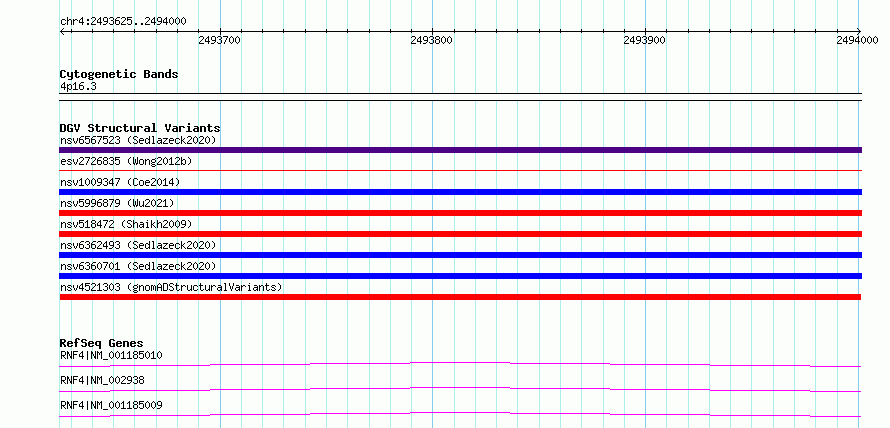890x428 pixels.
Task: Open variant label nsv6360701 (Sedlazeck2020)
Action: point(138,266)
